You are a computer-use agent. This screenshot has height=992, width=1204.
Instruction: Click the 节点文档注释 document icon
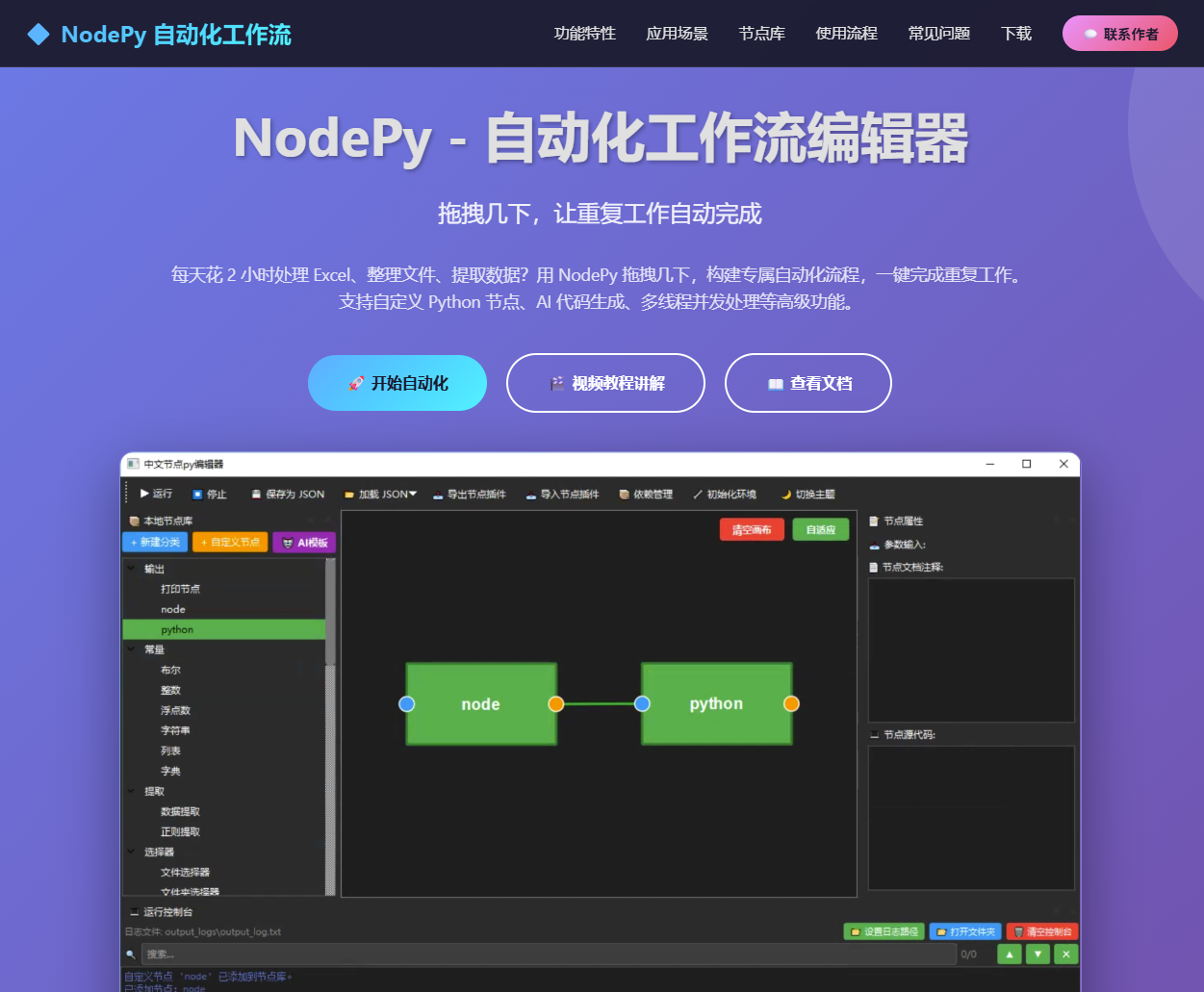(874, 568)
